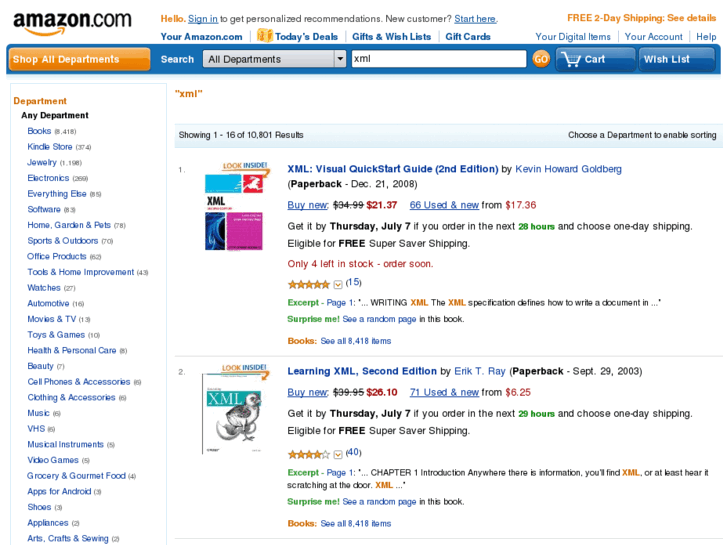This screenshot has height=545, width=727.
Task: Click Buy new for $26.10 book
Action: (307, 392)
